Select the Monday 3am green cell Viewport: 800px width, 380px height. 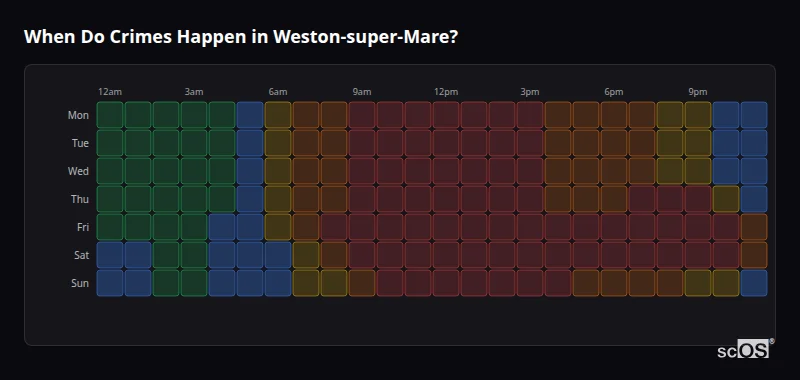tap(194, 115)
